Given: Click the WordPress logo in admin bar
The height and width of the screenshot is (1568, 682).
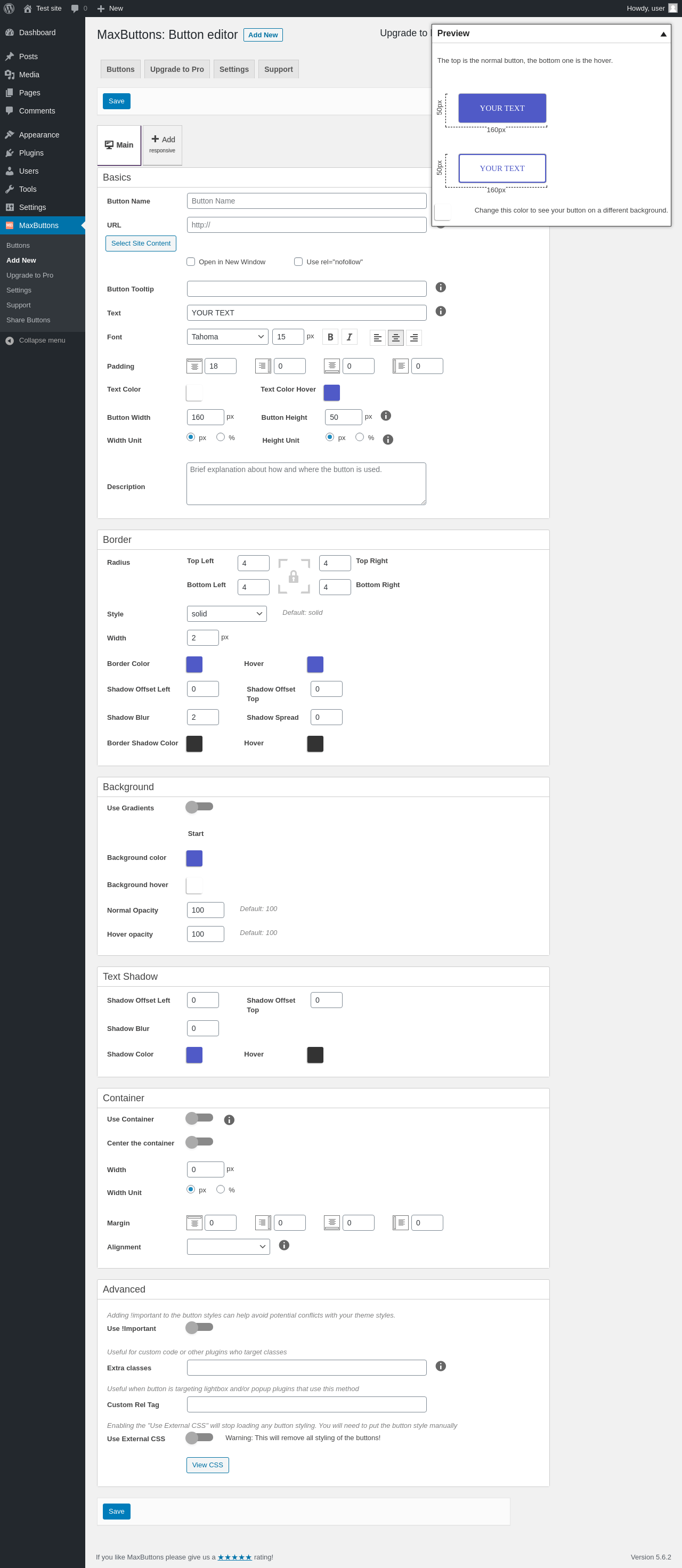Looking at the screenshot, I should pyautogui.click(x=9, y=9).
